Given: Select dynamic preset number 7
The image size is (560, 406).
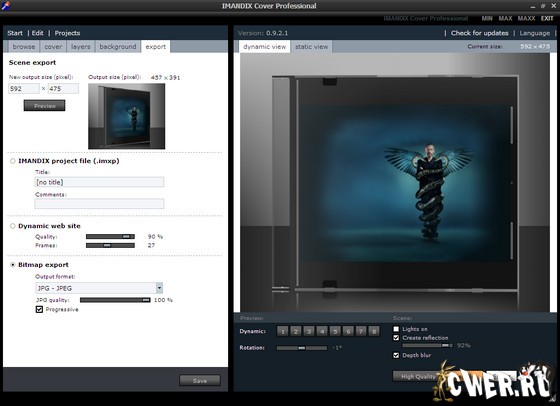Looking at the screenshot, I should click(x=361, y=331).
